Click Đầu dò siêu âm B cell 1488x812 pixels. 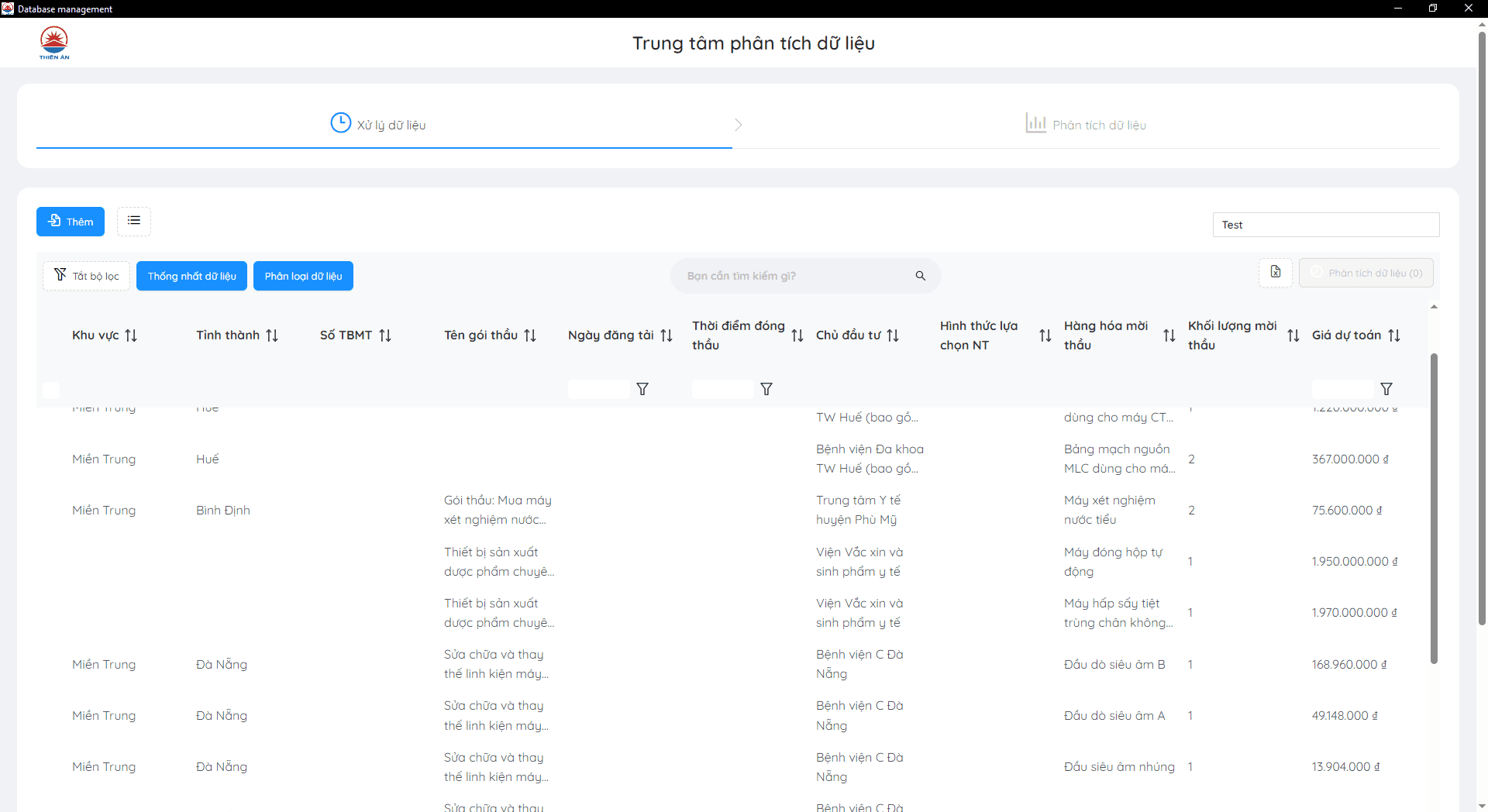pyautogui.click(x=1114, y=664)
